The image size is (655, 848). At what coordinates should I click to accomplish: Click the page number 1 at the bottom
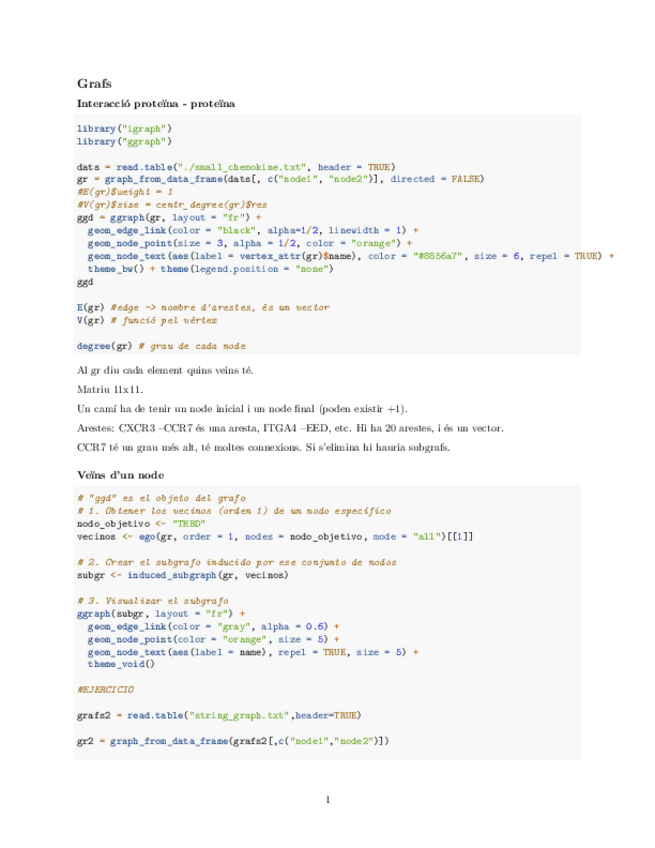click(327, 799)
